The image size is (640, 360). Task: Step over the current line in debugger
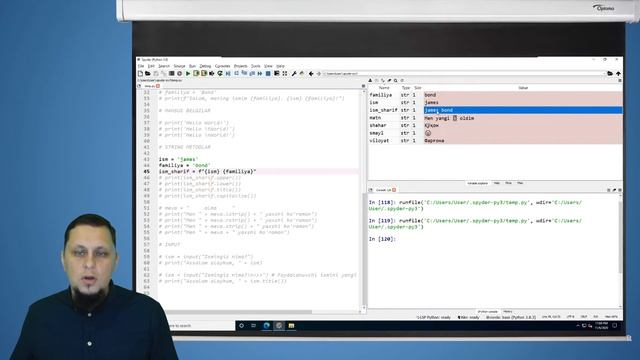click(x=236, y=73)
